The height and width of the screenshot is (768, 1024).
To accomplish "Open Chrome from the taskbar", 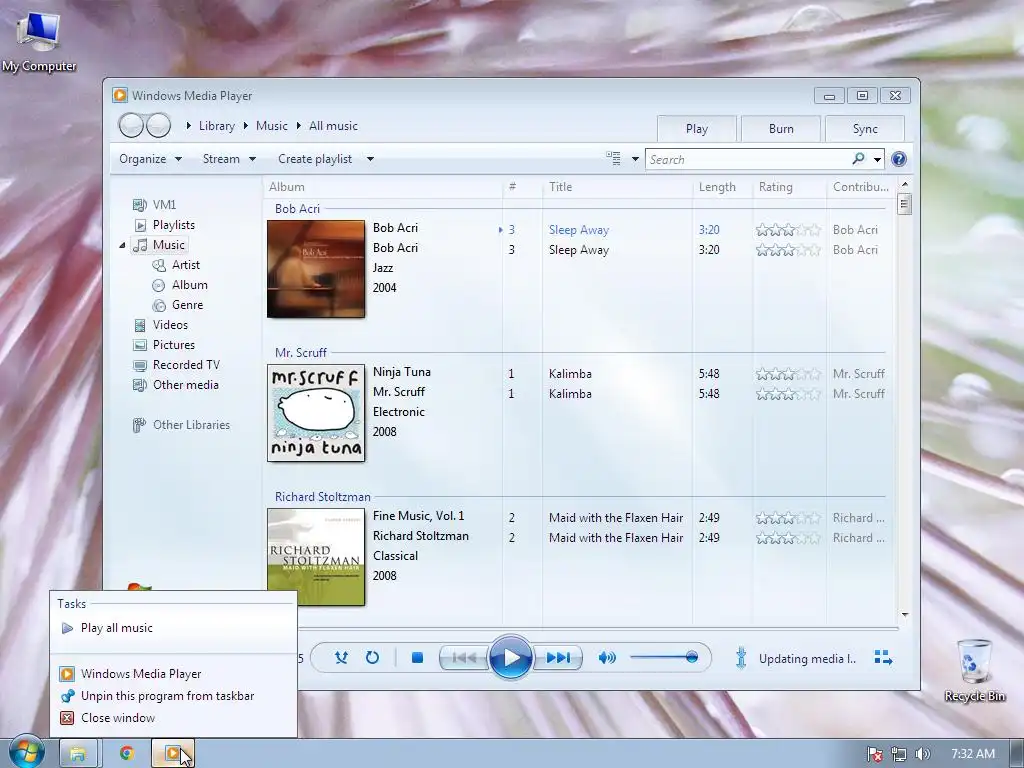I will (x=127, y=753).
